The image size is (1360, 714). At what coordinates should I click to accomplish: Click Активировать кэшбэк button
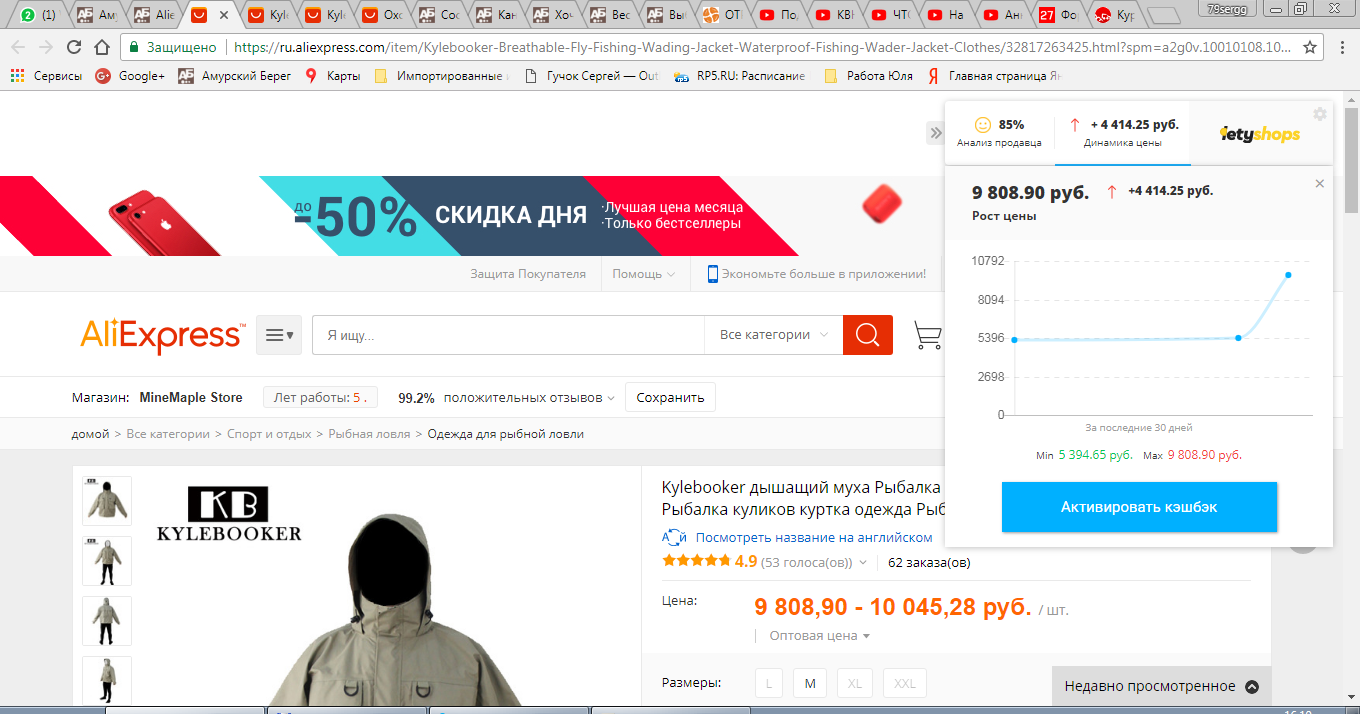[1139, 507]
